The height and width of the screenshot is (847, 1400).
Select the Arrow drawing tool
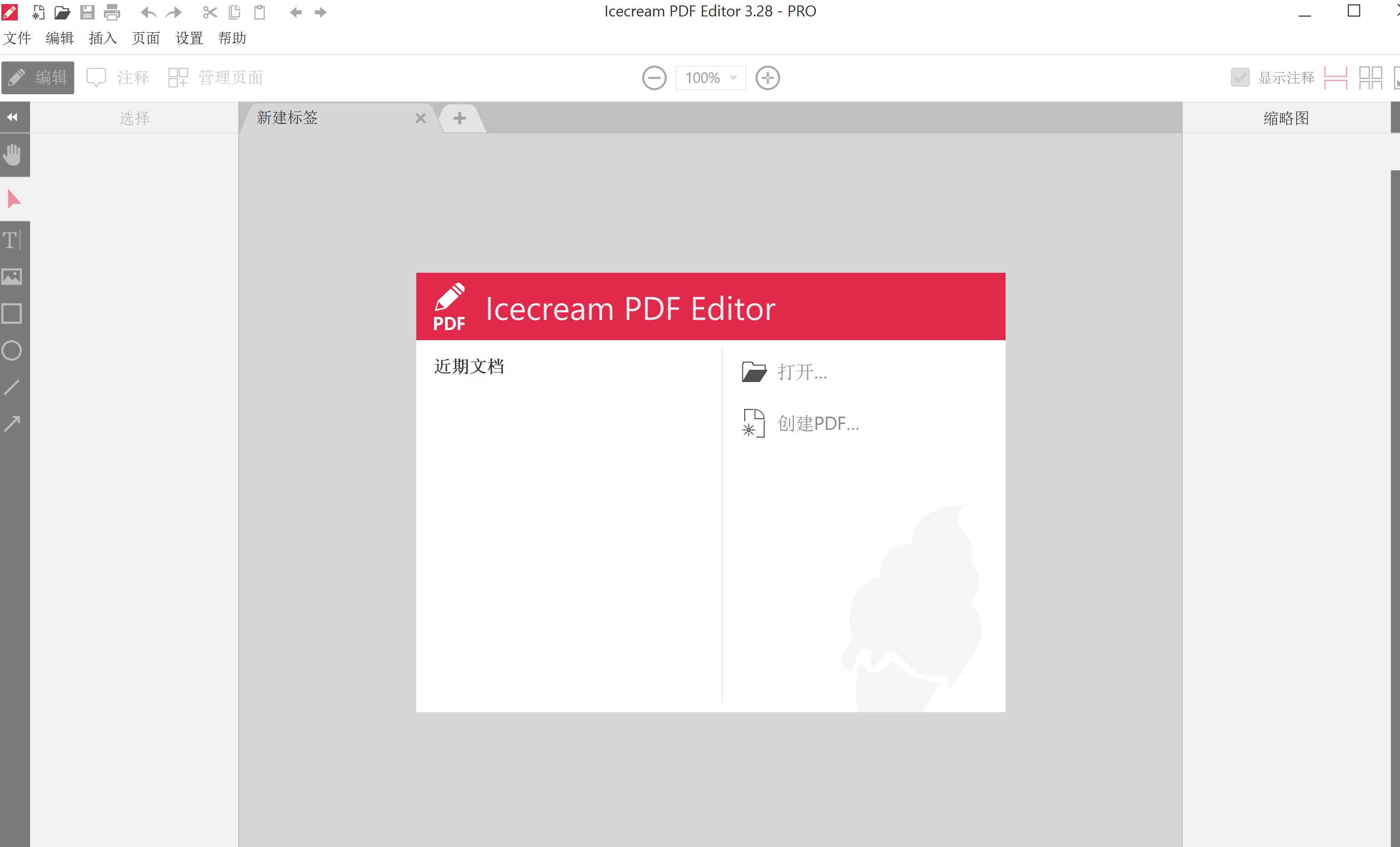[12, 424]
